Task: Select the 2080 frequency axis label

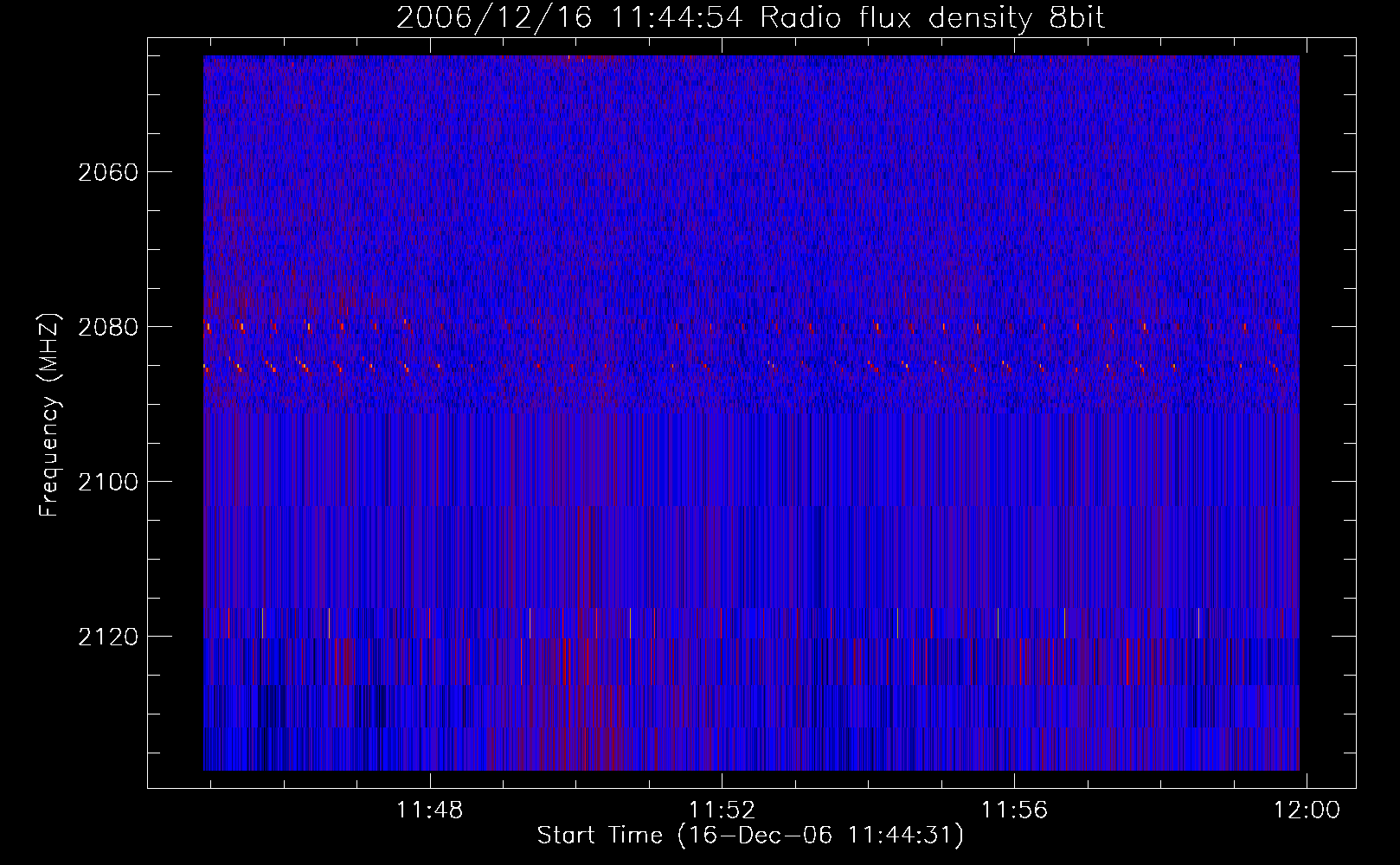Action: (x=108, y=327)
